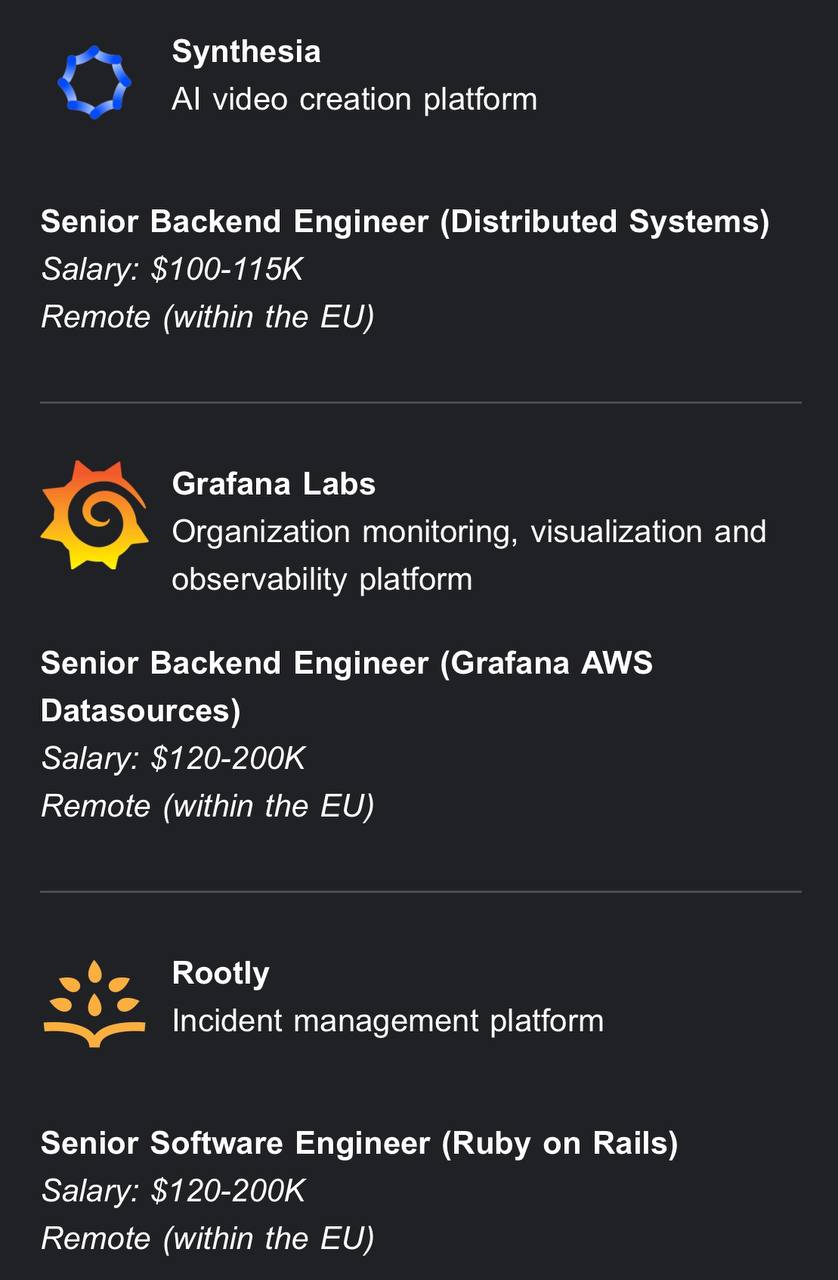Open the Senior Backend Engineer (Distributed Systems) job
This screenshot has width=838, height=1280.
click(x=404, y=222)
